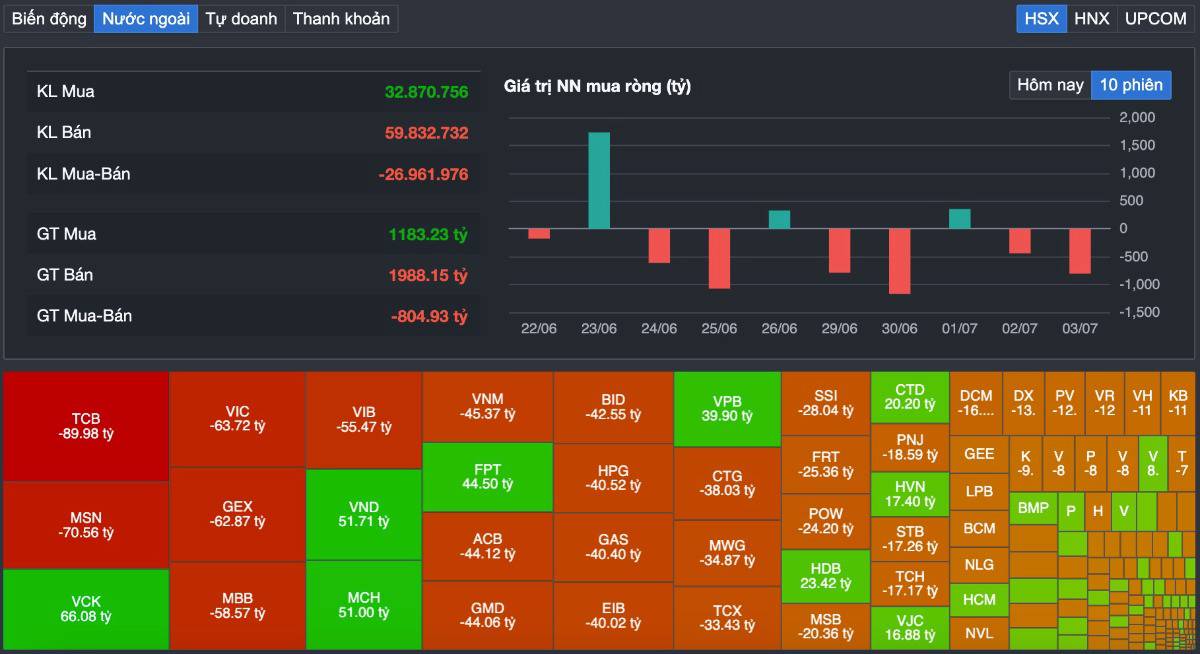Click the SSI -28.04 tỷ tile
This screenshot has height=654, width=1200.
tap(825, 404)
